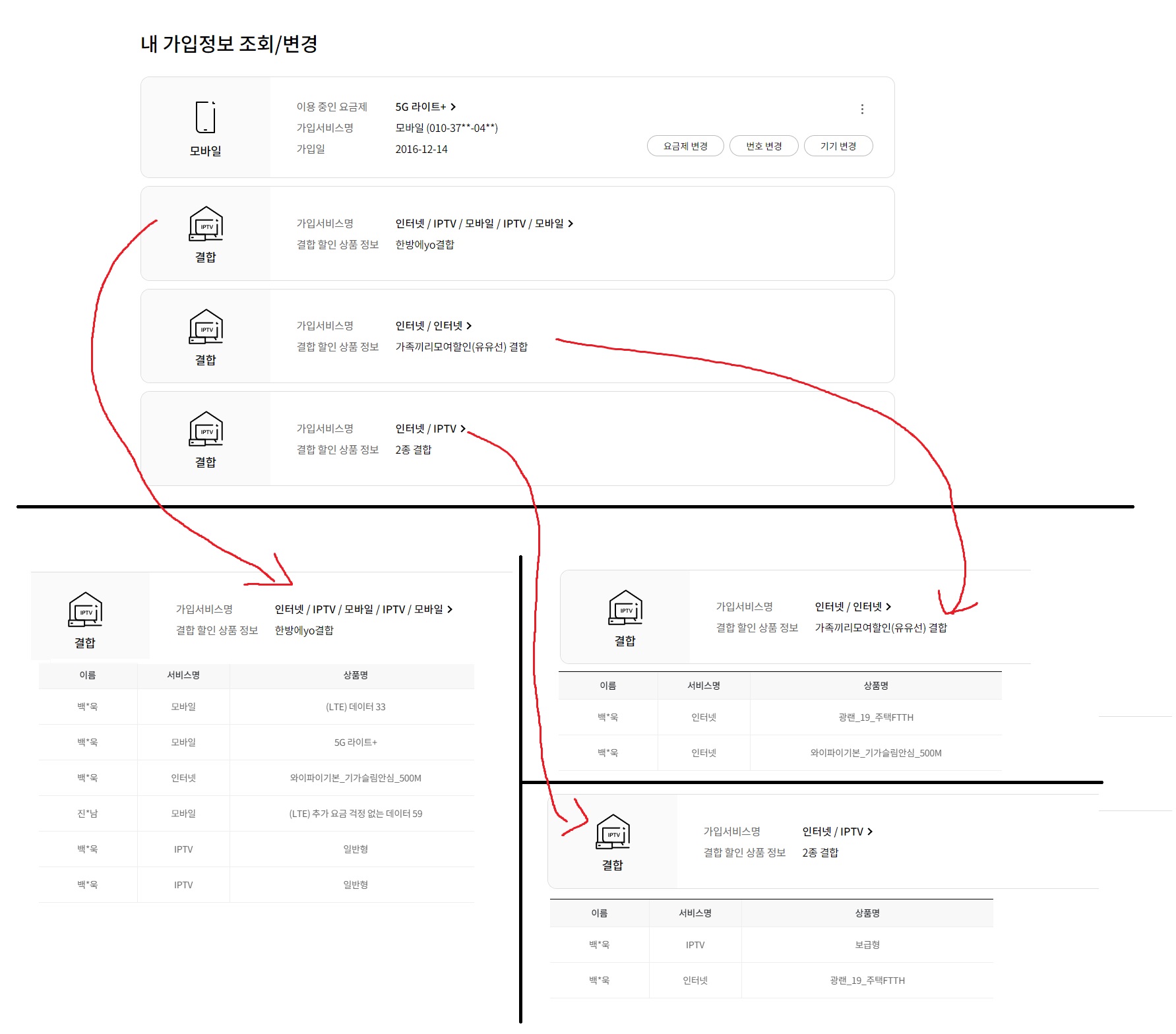Click the 진*남 name cell
The image size is (1176, 1034).
click(87, 814)
